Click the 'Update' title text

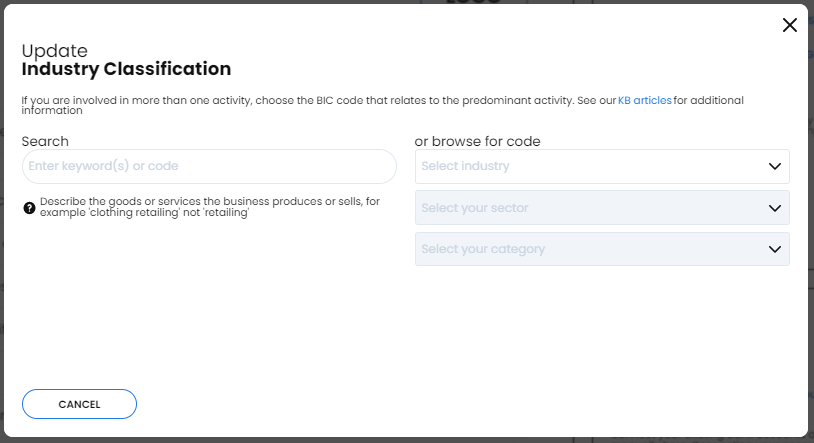pos(55,51)
